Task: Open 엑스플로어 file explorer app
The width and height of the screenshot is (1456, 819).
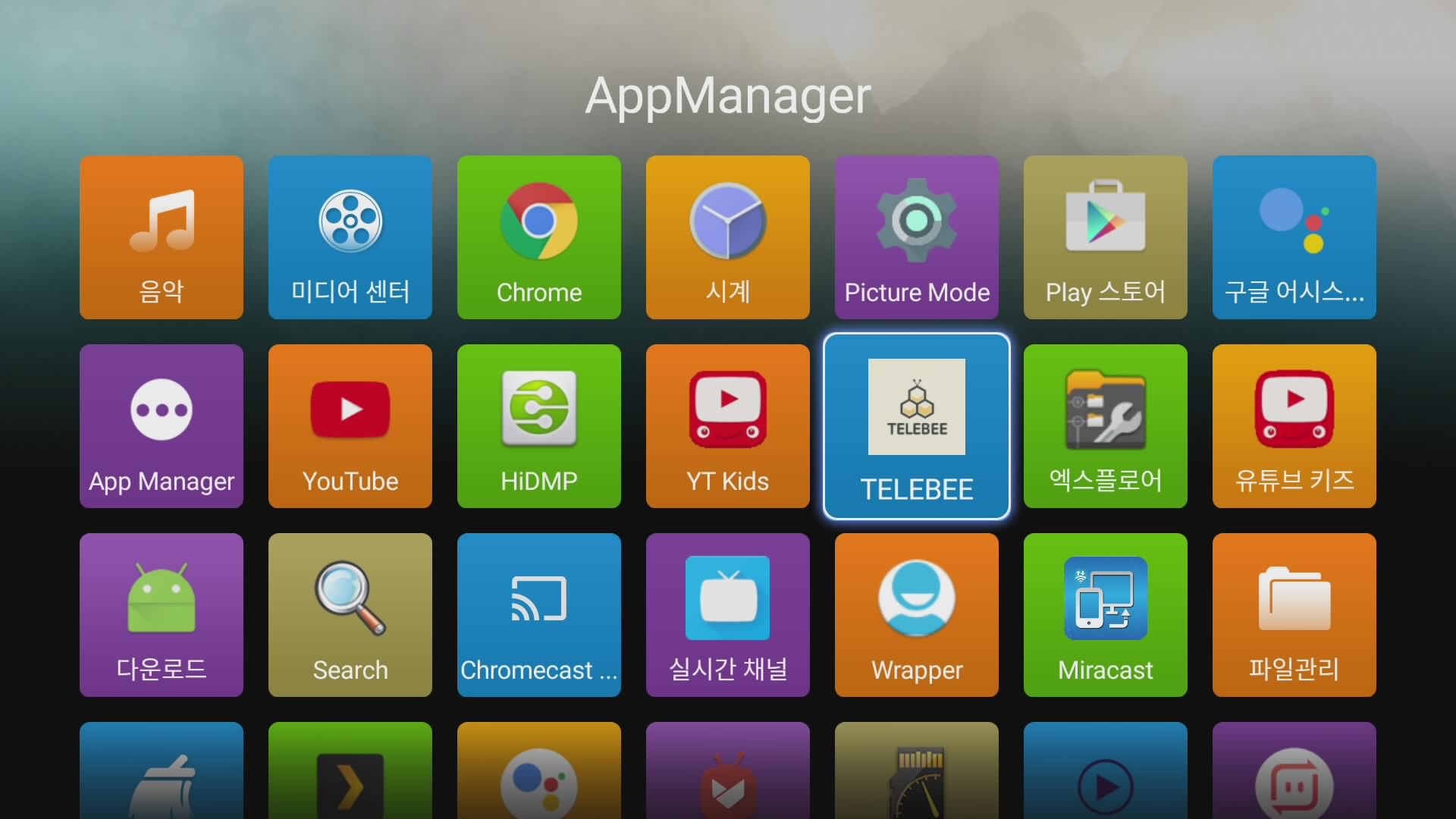Action: point(1106,426)
